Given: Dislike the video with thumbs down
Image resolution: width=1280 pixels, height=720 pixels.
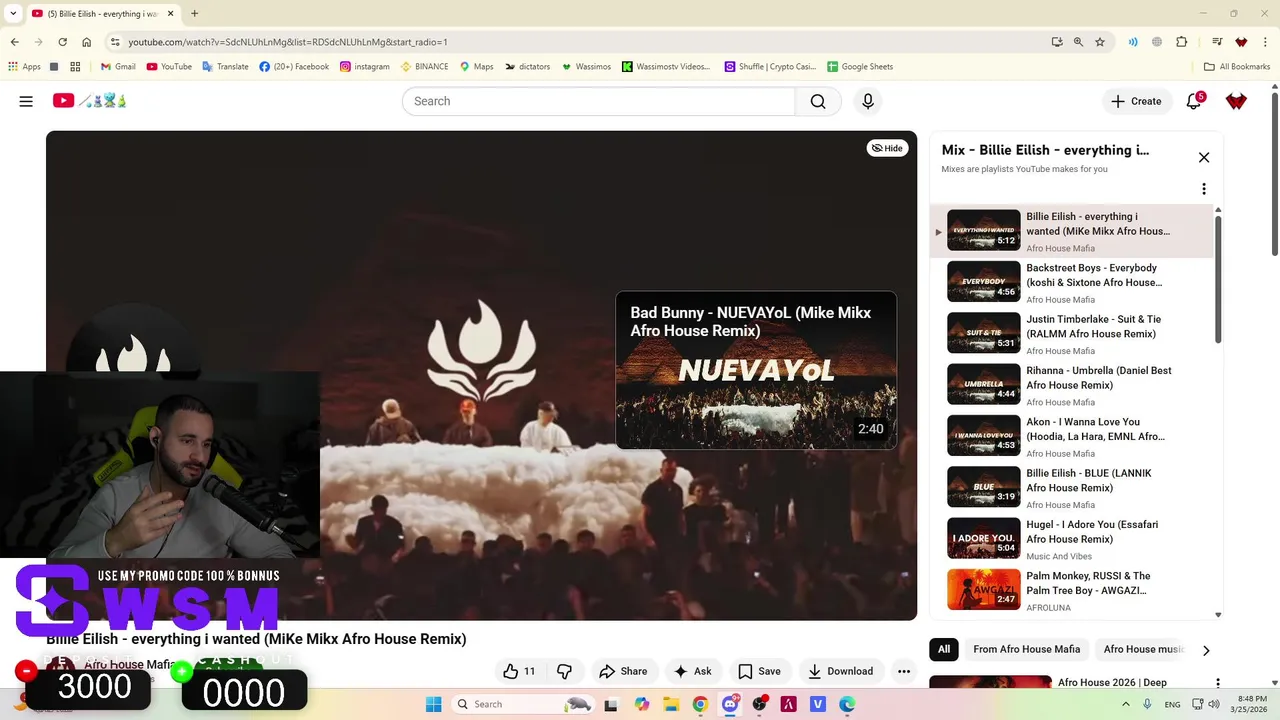Looking at the screenshot, I should click(564, 671).
